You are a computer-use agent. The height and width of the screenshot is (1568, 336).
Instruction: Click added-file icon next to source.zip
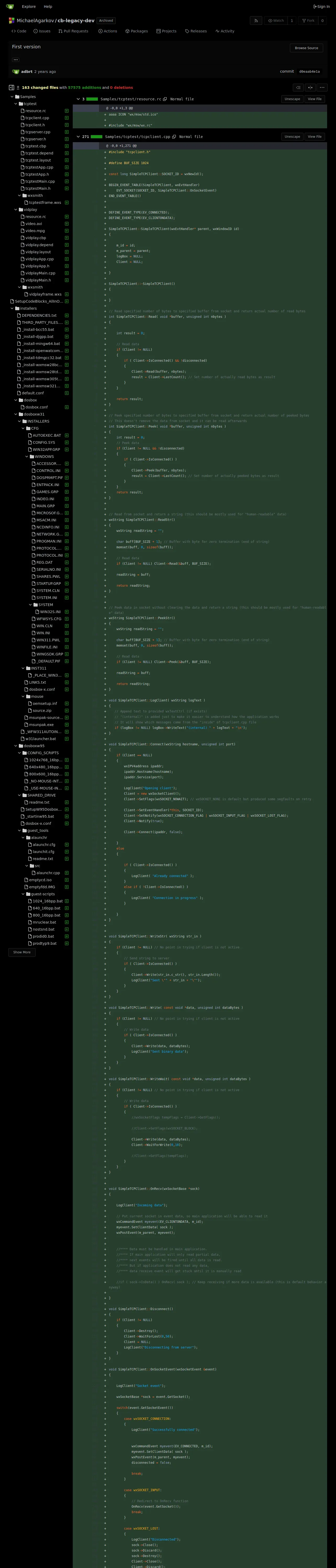pyautogui.click(x=66, y=710)
